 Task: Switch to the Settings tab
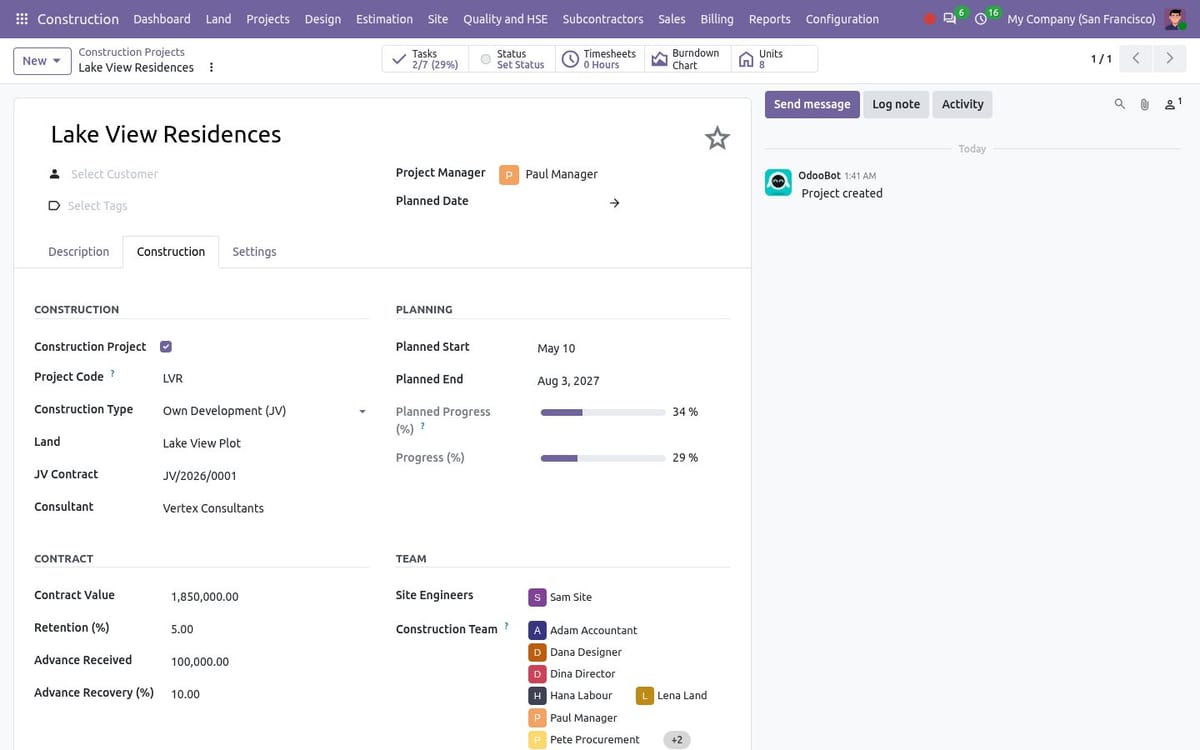click(254, 252)
